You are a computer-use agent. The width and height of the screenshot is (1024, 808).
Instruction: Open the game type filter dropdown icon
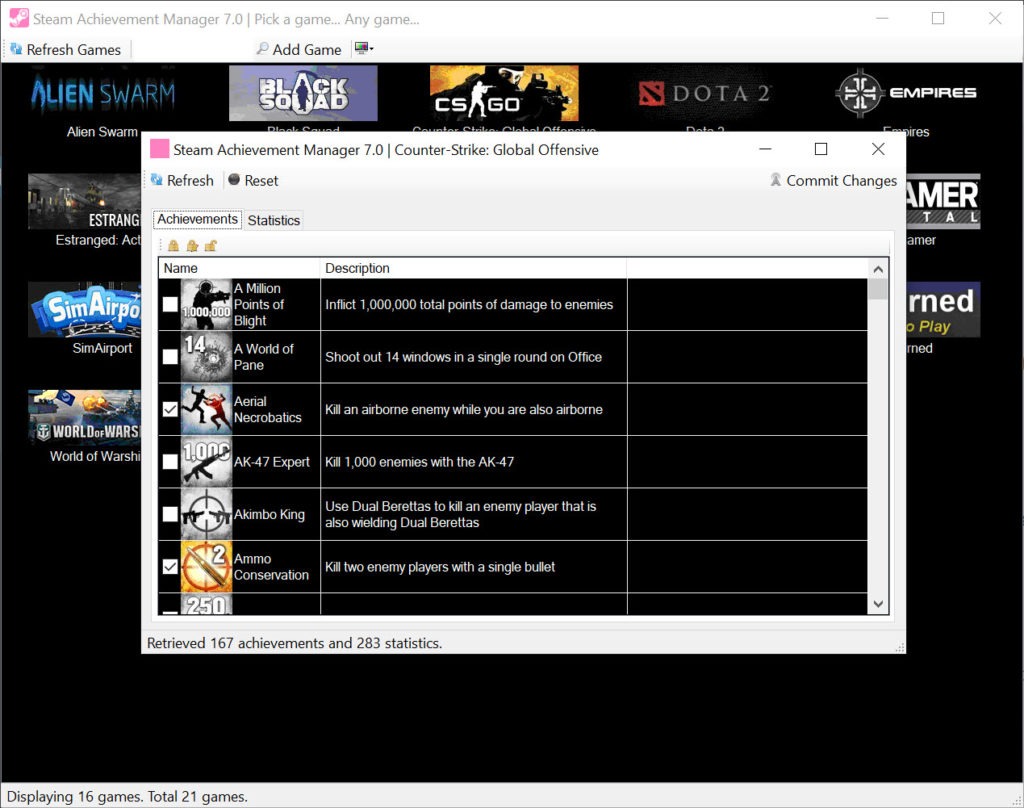tap(364, 48)
